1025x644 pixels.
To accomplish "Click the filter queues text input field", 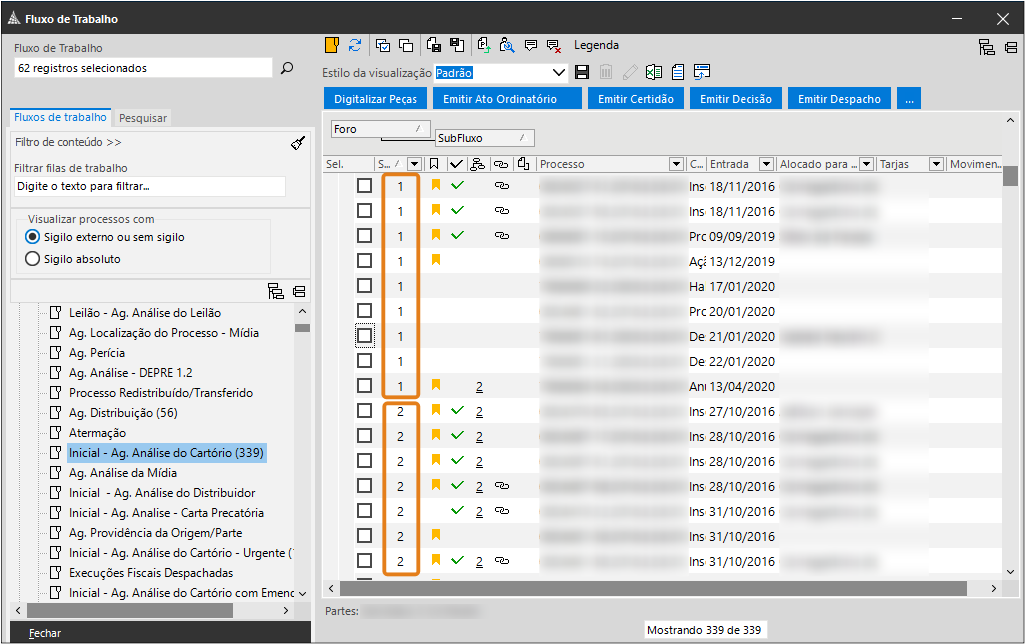I will 150,186.
